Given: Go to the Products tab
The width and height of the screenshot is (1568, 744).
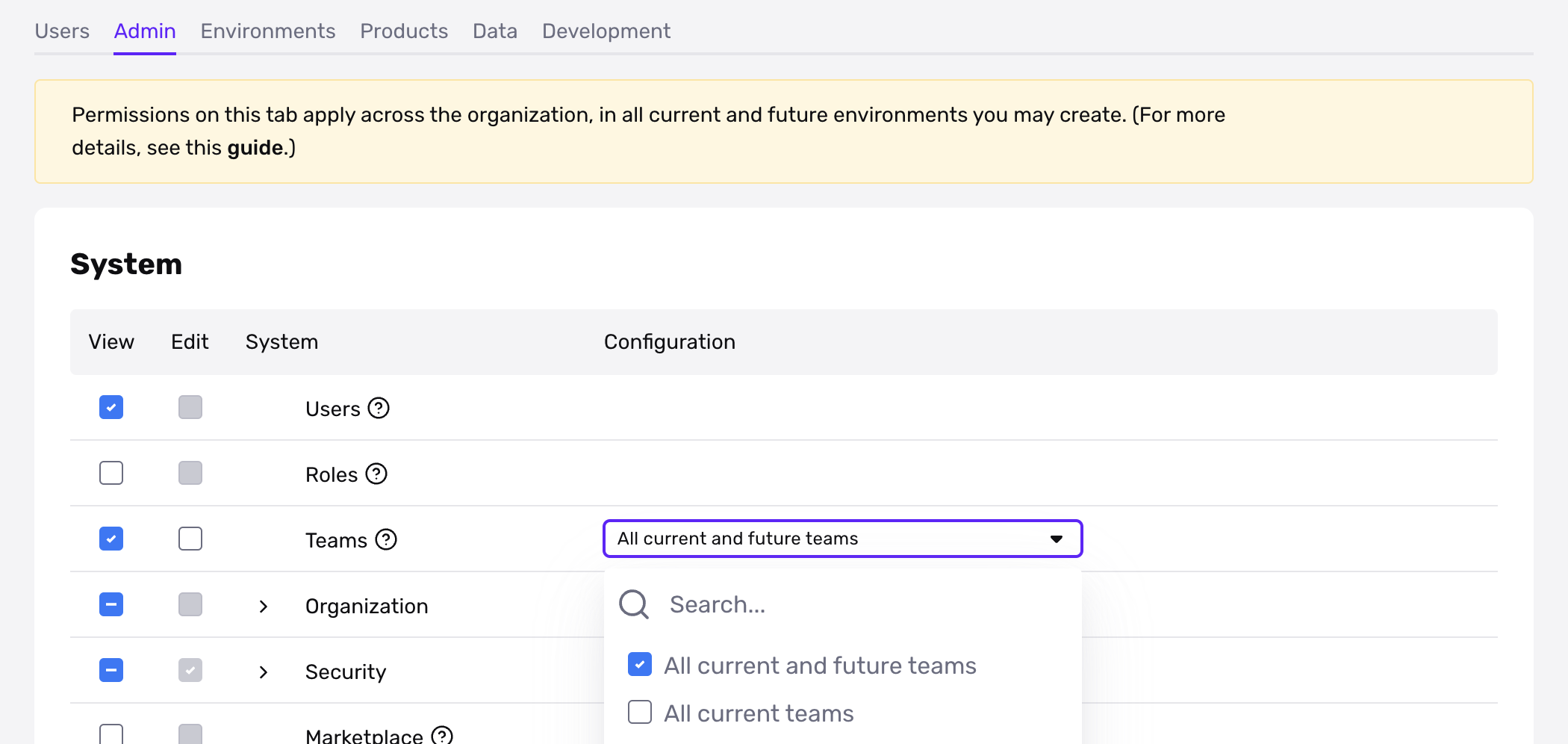Looking at the screenshot, I should pyautogui.click(x=404, y=31).
